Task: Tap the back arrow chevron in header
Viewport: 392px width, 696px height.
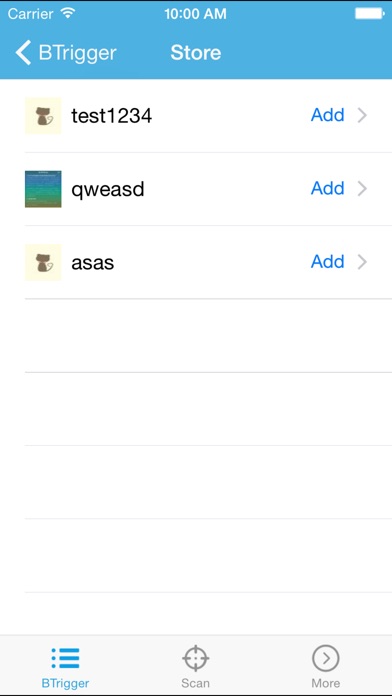Action: [23, 52]
